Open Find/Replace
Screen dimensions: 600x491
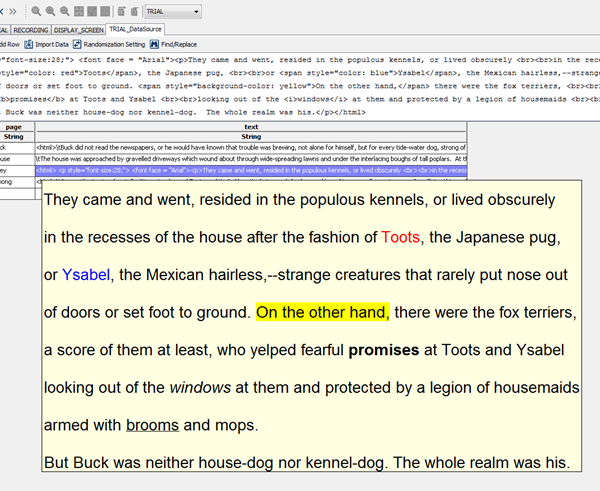pos(173,44)
